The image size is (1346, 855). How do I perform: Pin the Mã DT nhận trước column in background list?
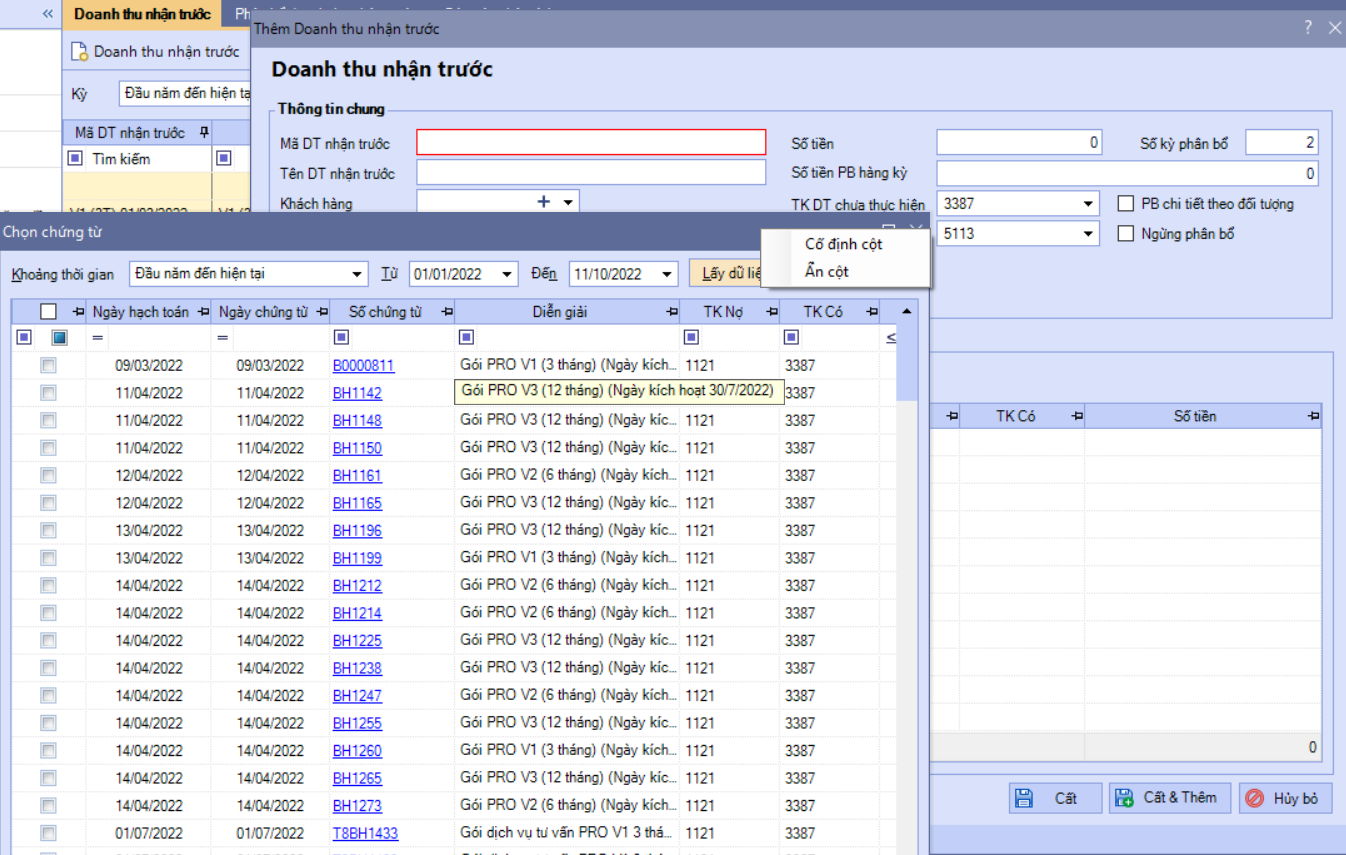[204, 132]
